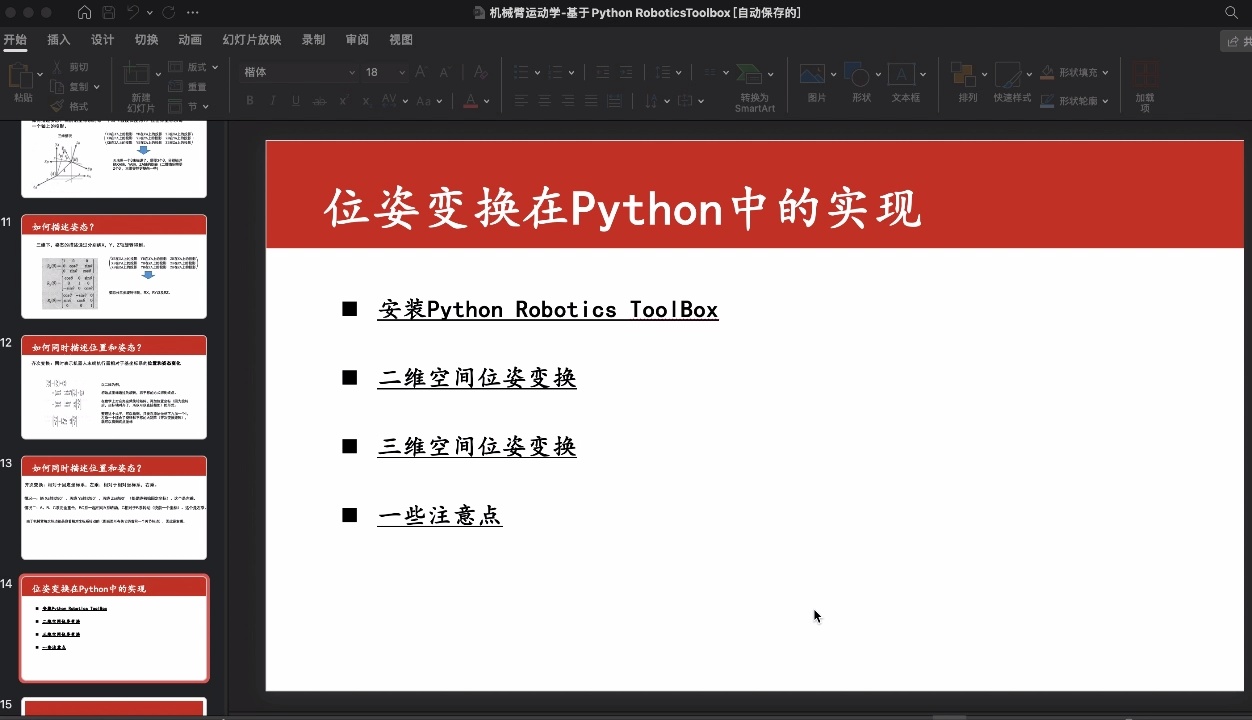1252x720 pixels.
Task: Open the 幻灯片放映 tab
Action: coord(251,39)
